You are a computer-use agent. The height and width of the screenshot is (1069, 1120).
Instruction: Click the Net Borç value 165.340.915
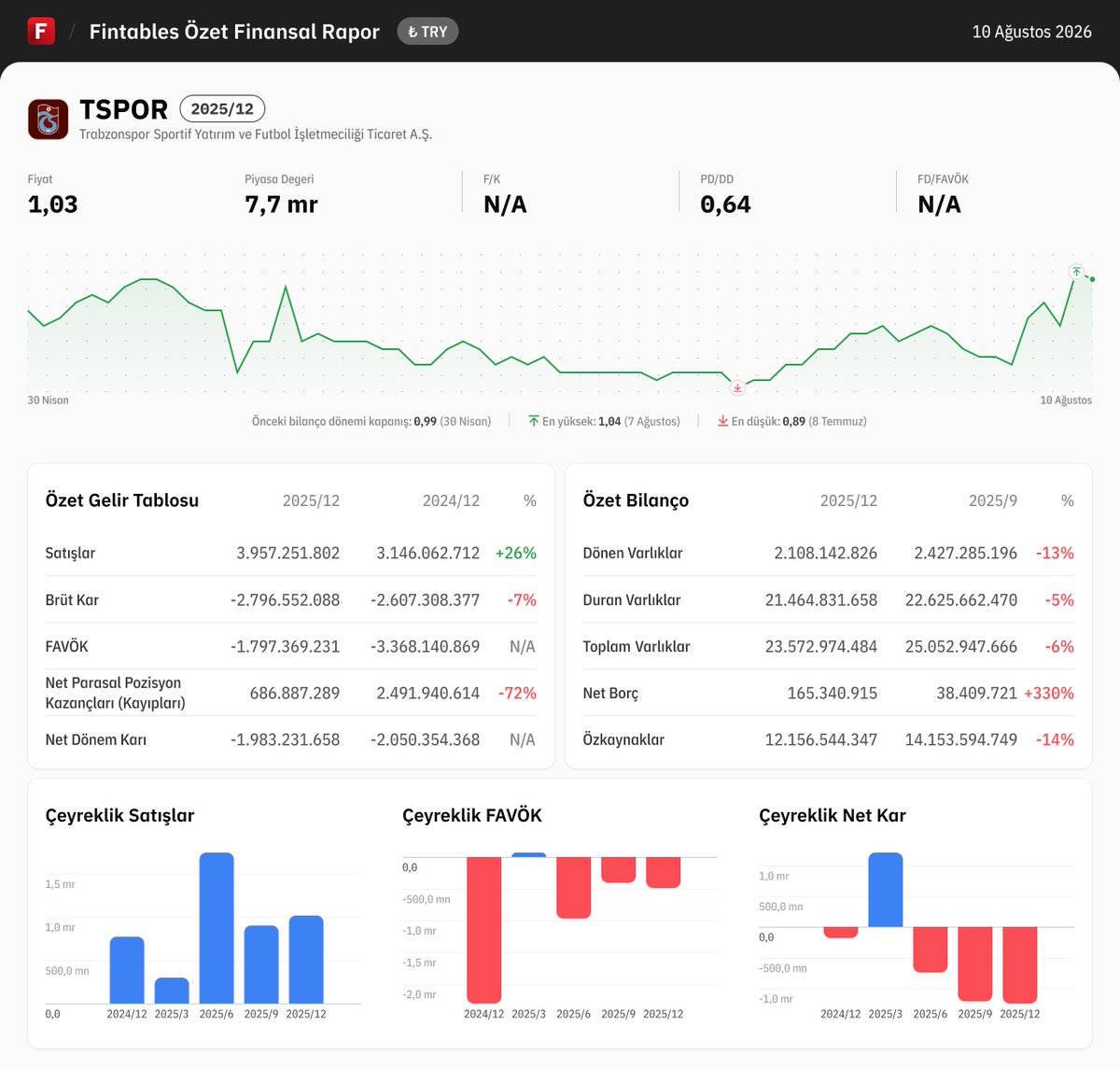(x=833, y=693)
